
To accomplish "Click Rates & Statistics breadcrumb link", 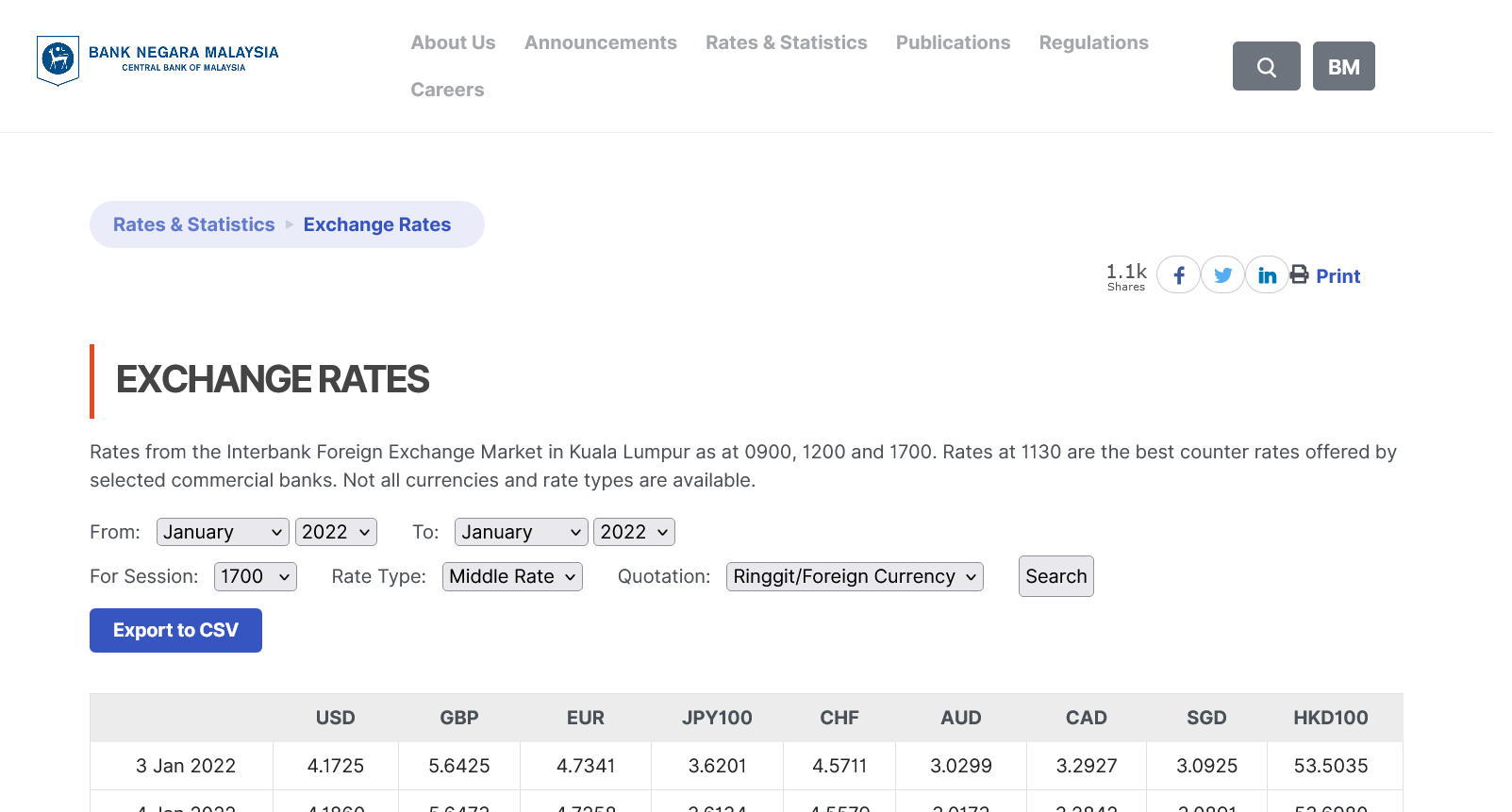I will click(x=193, y=224).
